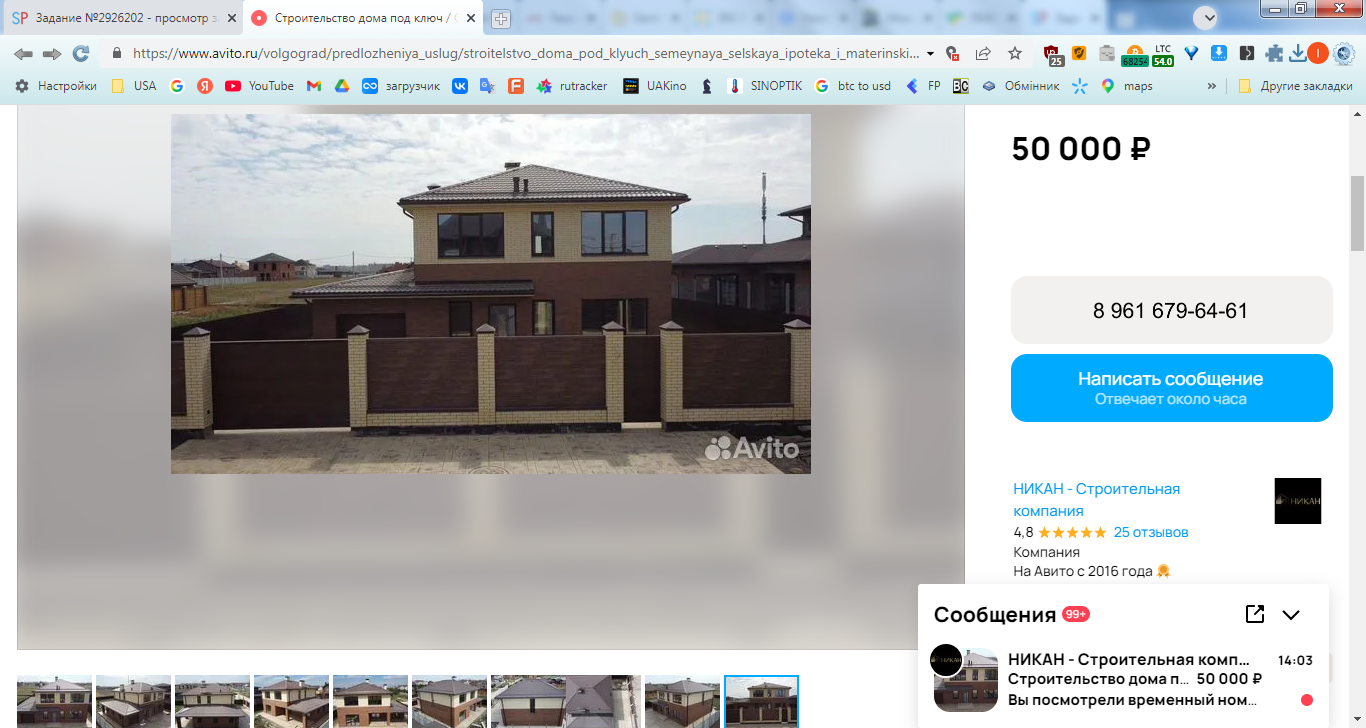
Task: Click the phone number 8 961 679-64-61 button
Action: tap(1171, 310)
